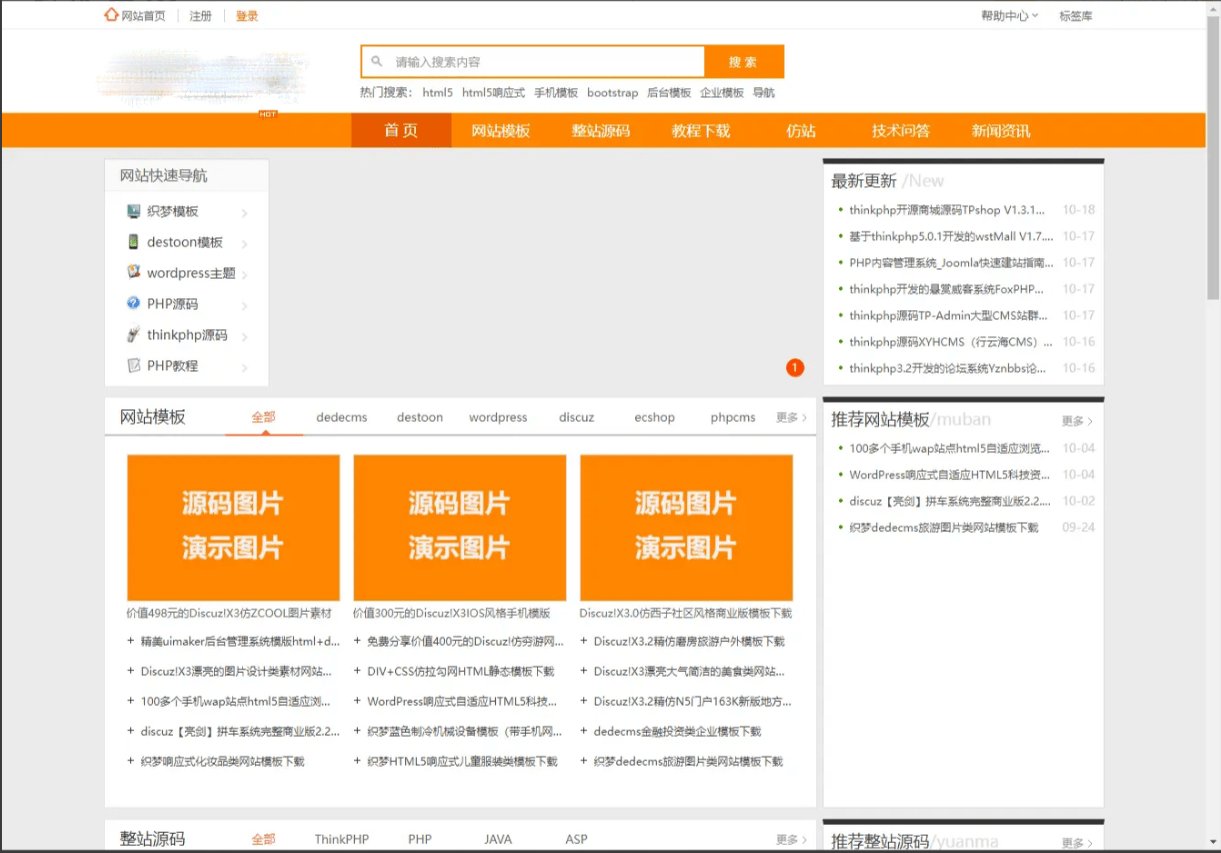Click the orange 搜索 button
1221x853 pixels.
pos(744,62)
